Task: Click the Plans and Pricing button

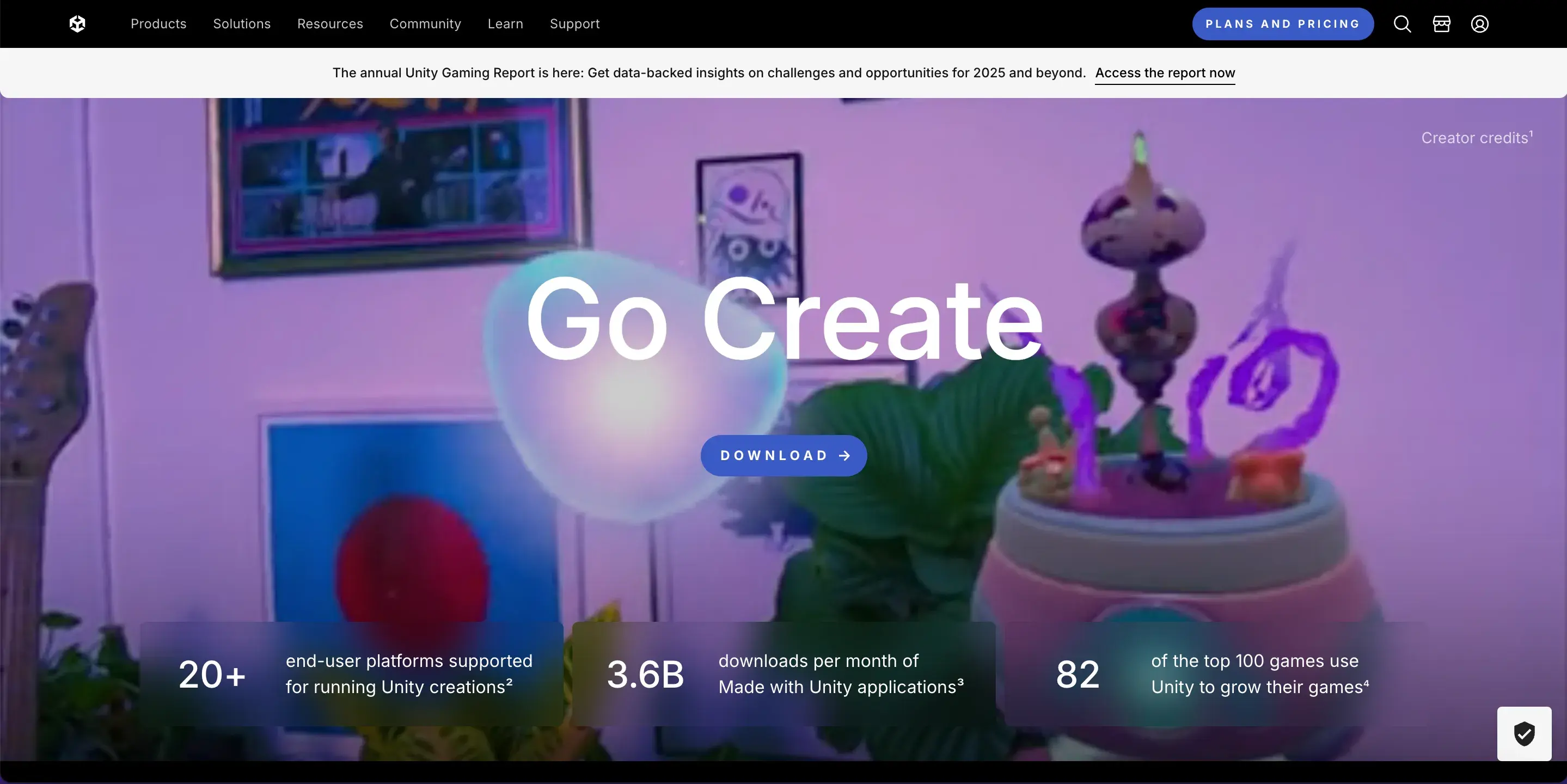Action: (1282, 24)
